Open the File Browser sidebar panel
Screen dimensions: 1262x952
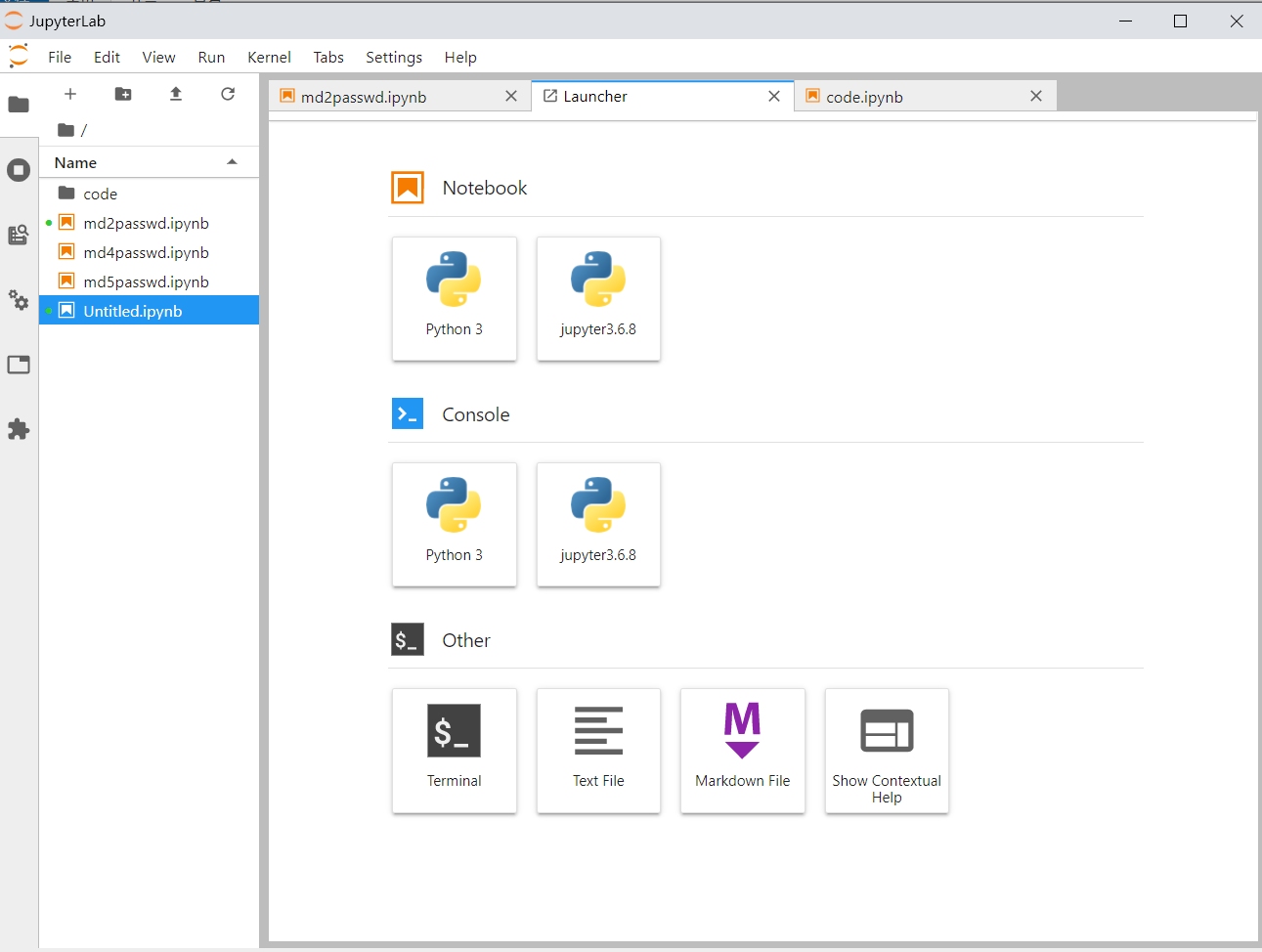point(19,105)
